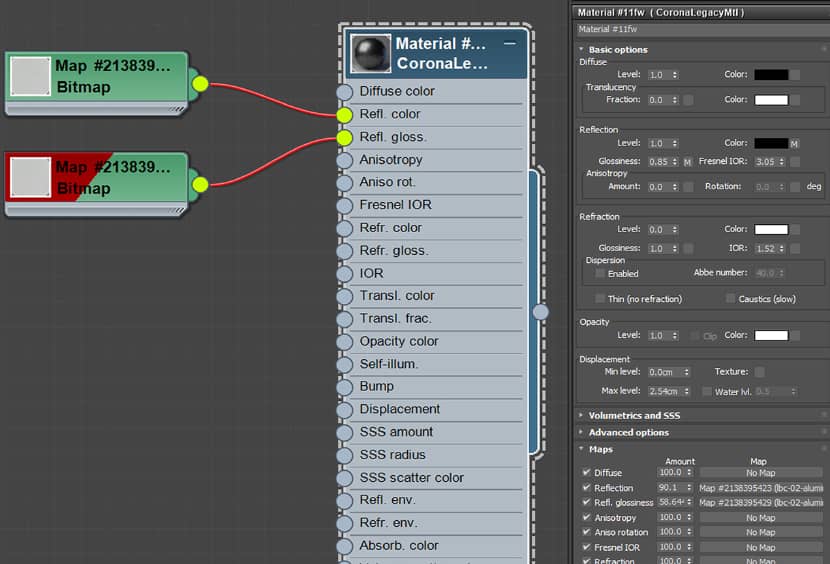The image size is (830, 564).
Task: Click the Bump input socket
Action: pos(345,387)
